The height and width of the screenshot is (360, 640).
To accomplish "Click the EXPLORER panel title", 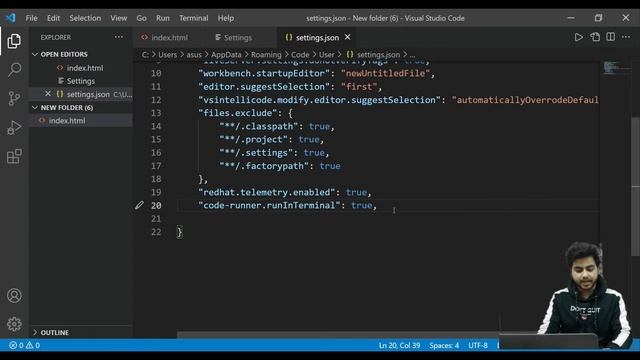I will click(x=56, y=37).
